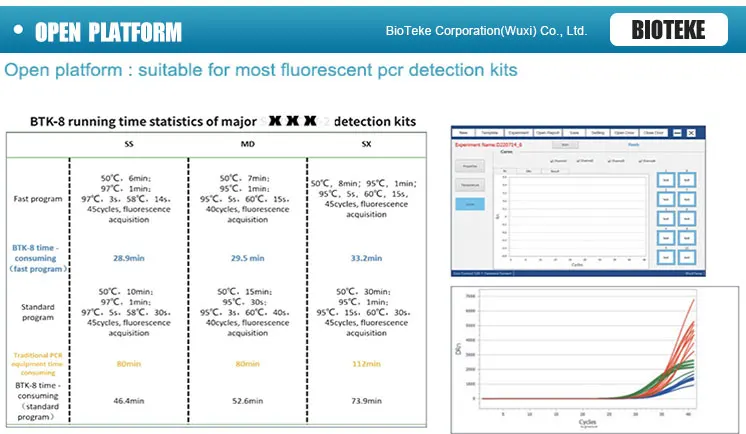Select well box numbered 1
This screenshot has width=746, height=434.
[x=666, y=180]
